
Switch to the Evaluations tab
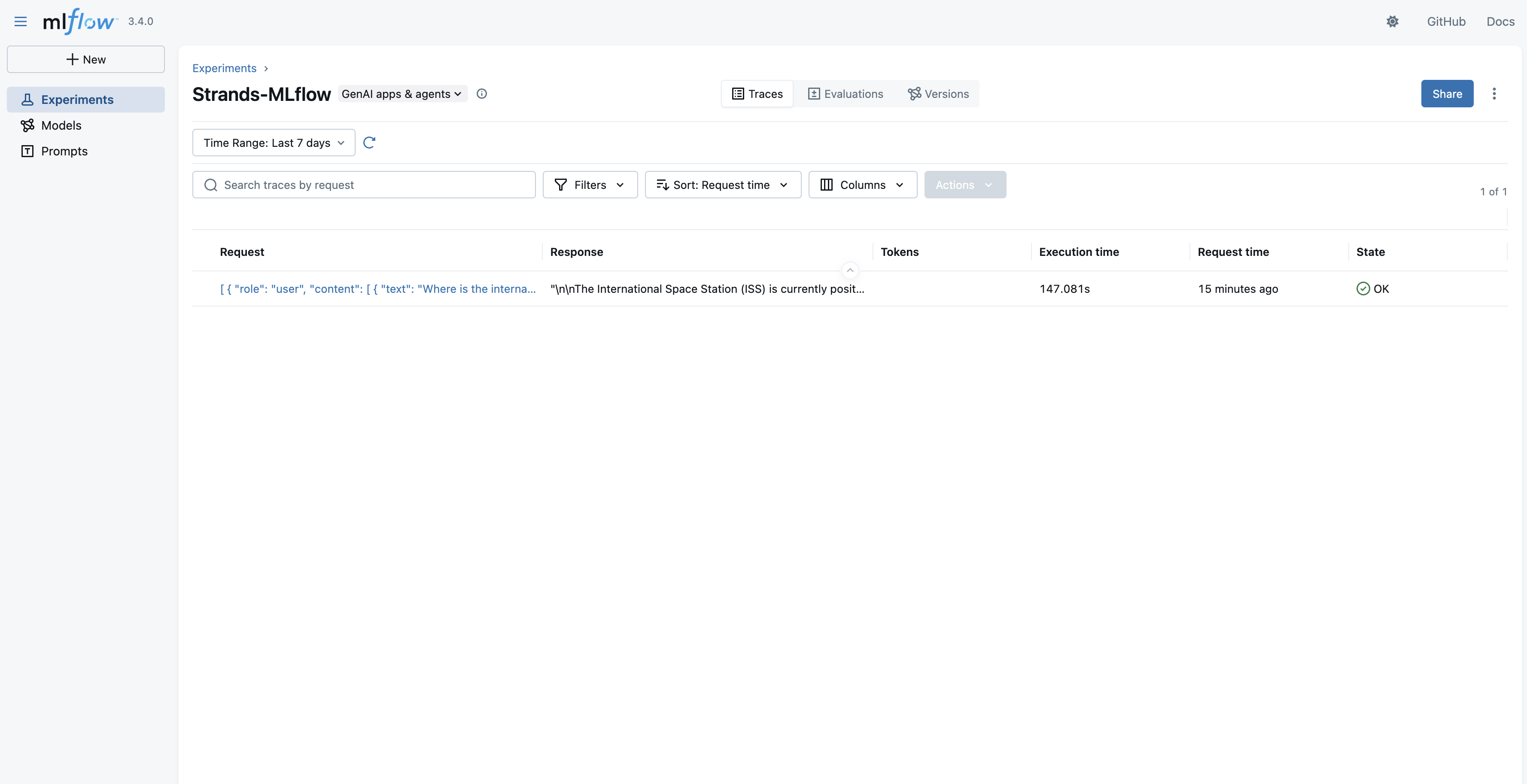(845, 94)
